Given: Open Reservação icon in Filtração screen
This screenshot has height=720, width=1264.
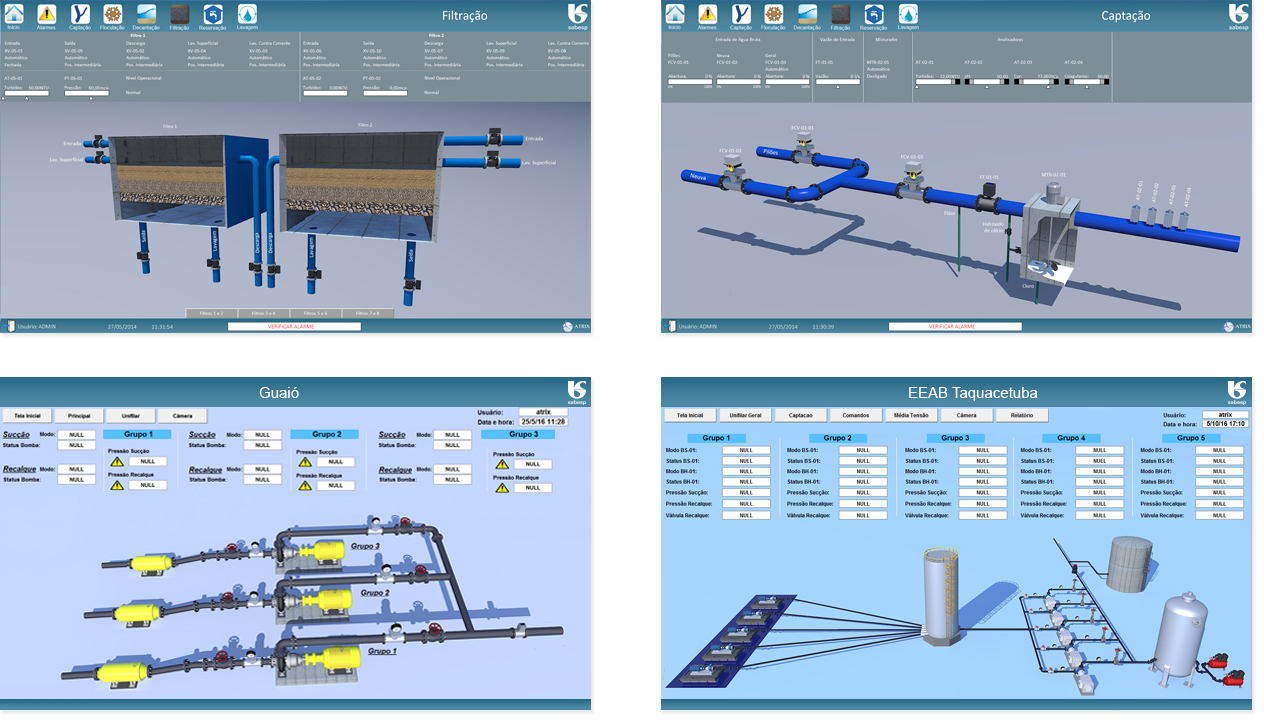Looking at the screenshot, I should coord(213,14).
